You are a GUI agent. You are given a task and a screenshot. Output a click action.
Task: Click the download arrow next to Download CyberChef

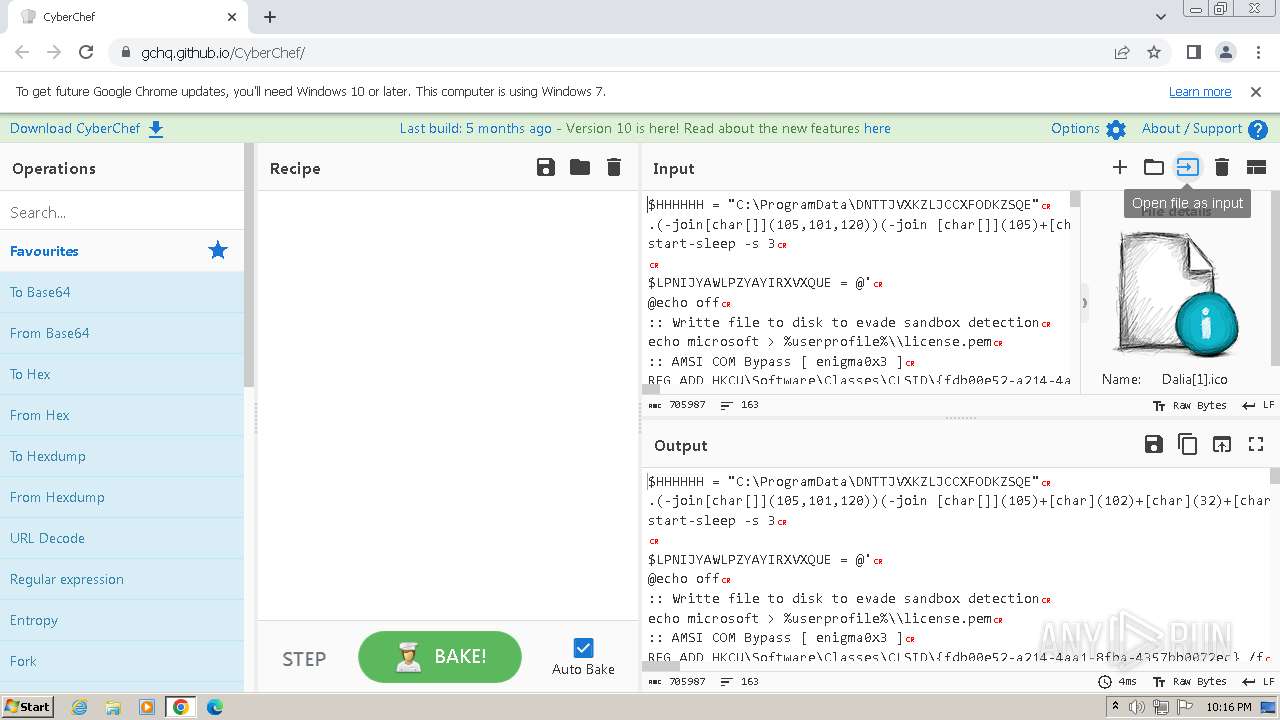[x=156, y=129]
